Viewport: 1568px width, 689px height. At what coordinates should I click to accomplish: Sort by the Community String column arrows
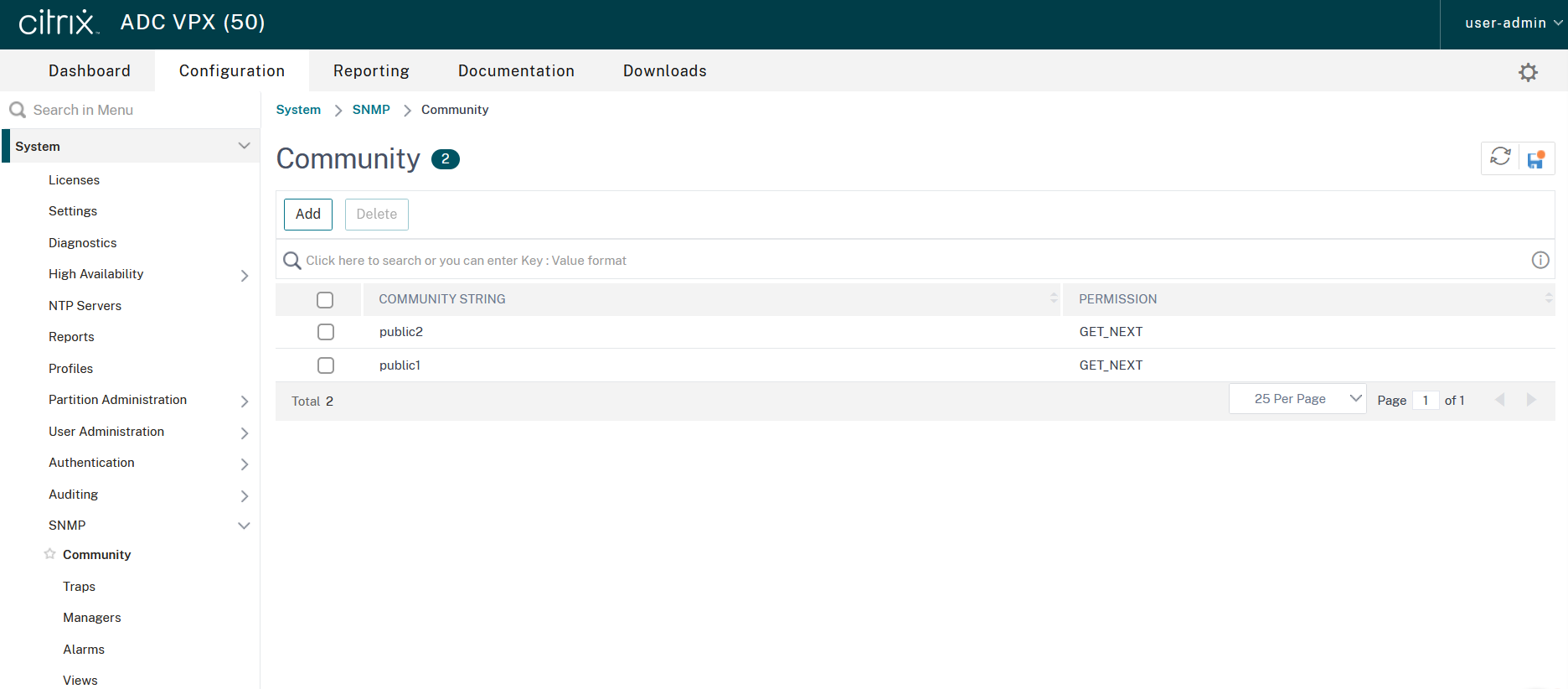point(1053,298)
